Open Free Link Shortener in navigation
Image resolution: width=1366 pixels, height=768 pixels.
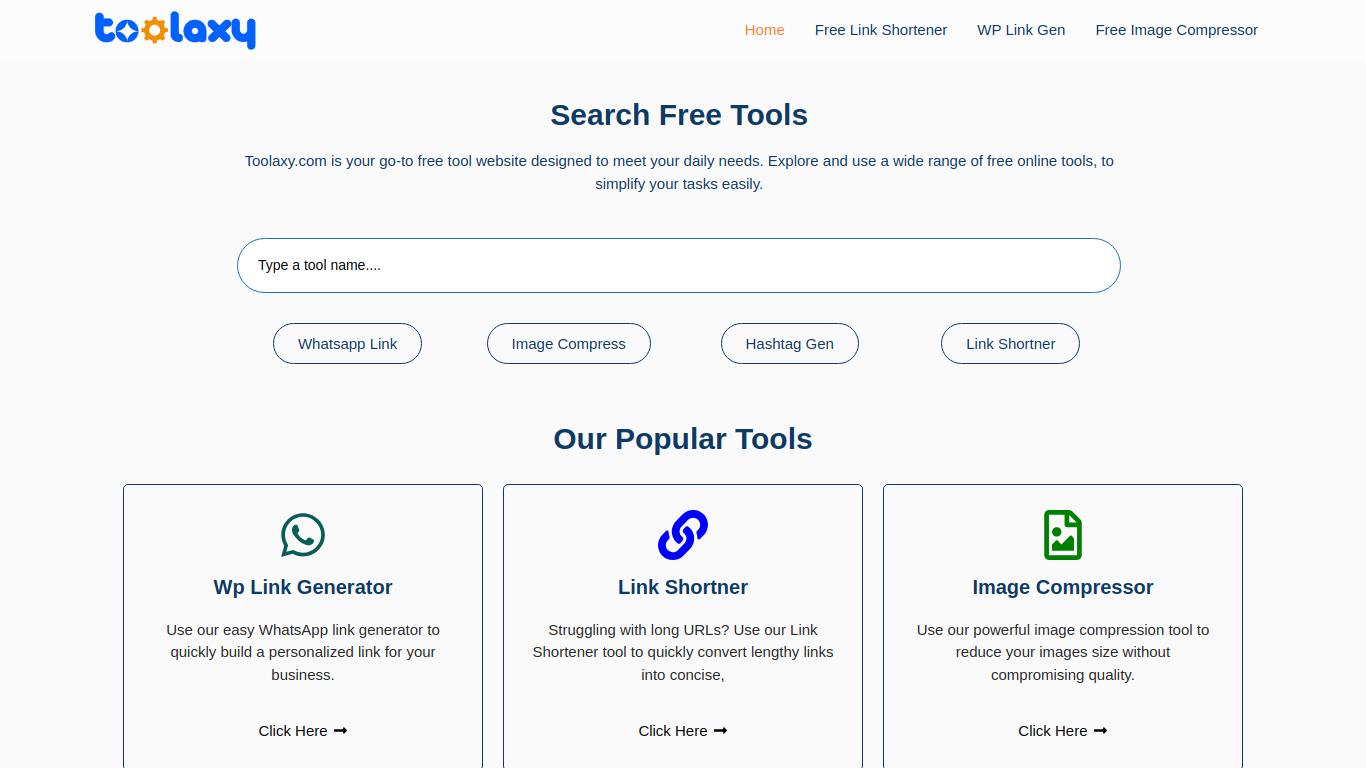(881, 30)
